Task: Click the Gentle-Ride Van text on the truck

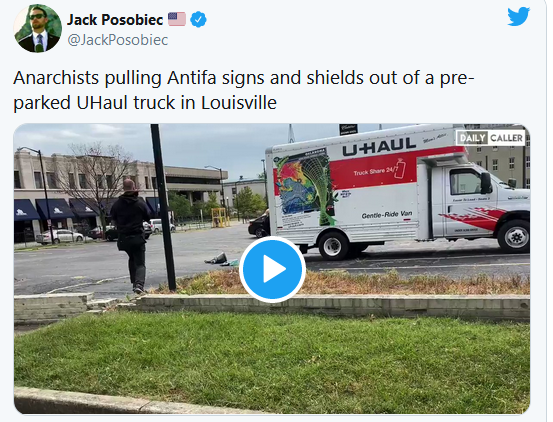Action: pos(387,214)
